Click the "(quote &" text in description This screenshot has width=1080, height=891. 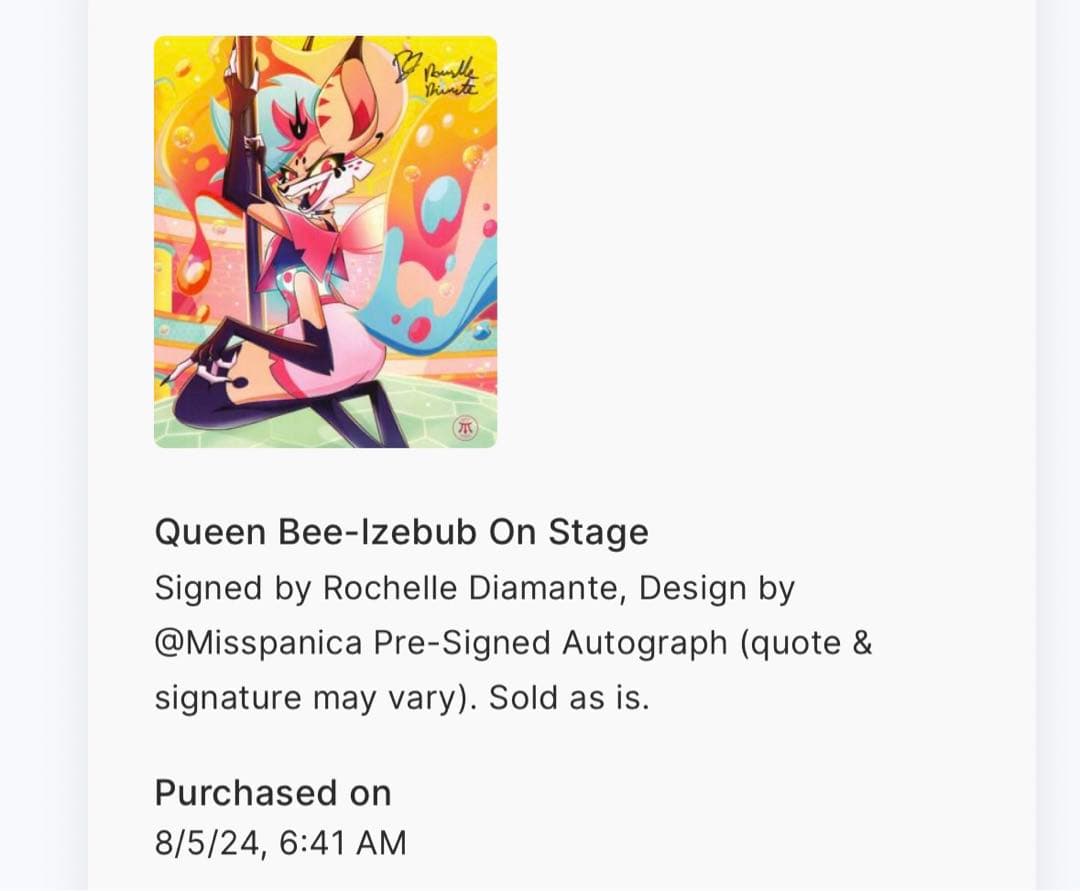[806, 643]
